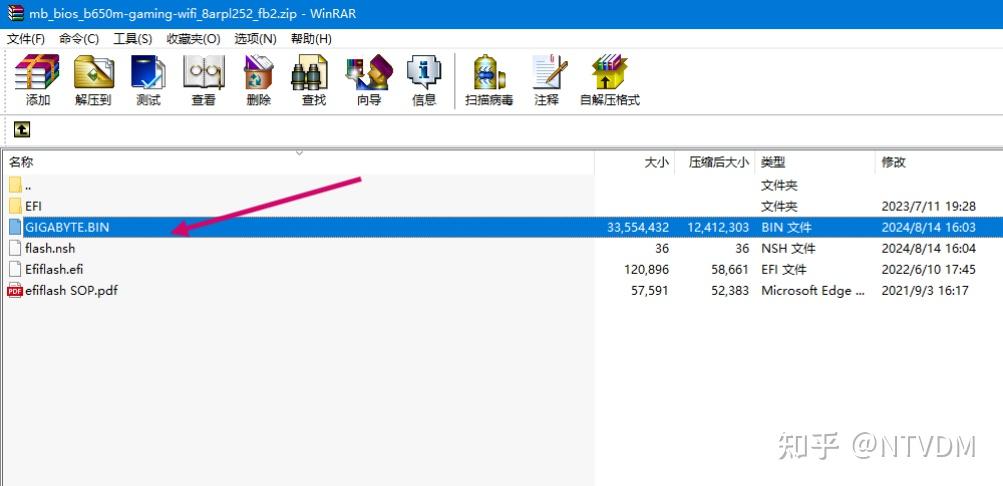Open the 向导 (Wizard) toolbar icon
Viewport: 1003px width, 486px height.
(x=369, y=72)
